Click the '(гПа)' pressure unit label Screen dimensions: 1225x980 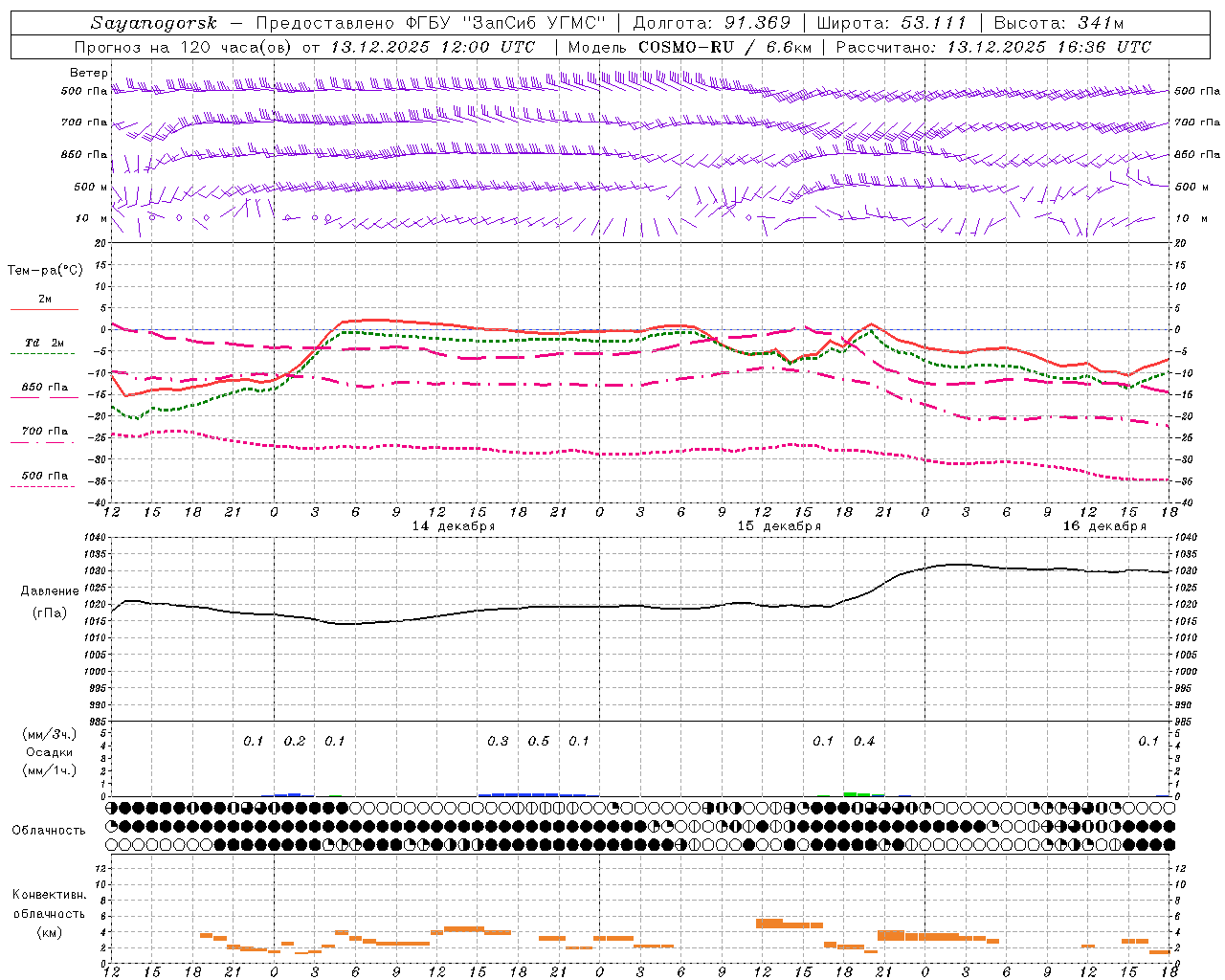(50, 613)
